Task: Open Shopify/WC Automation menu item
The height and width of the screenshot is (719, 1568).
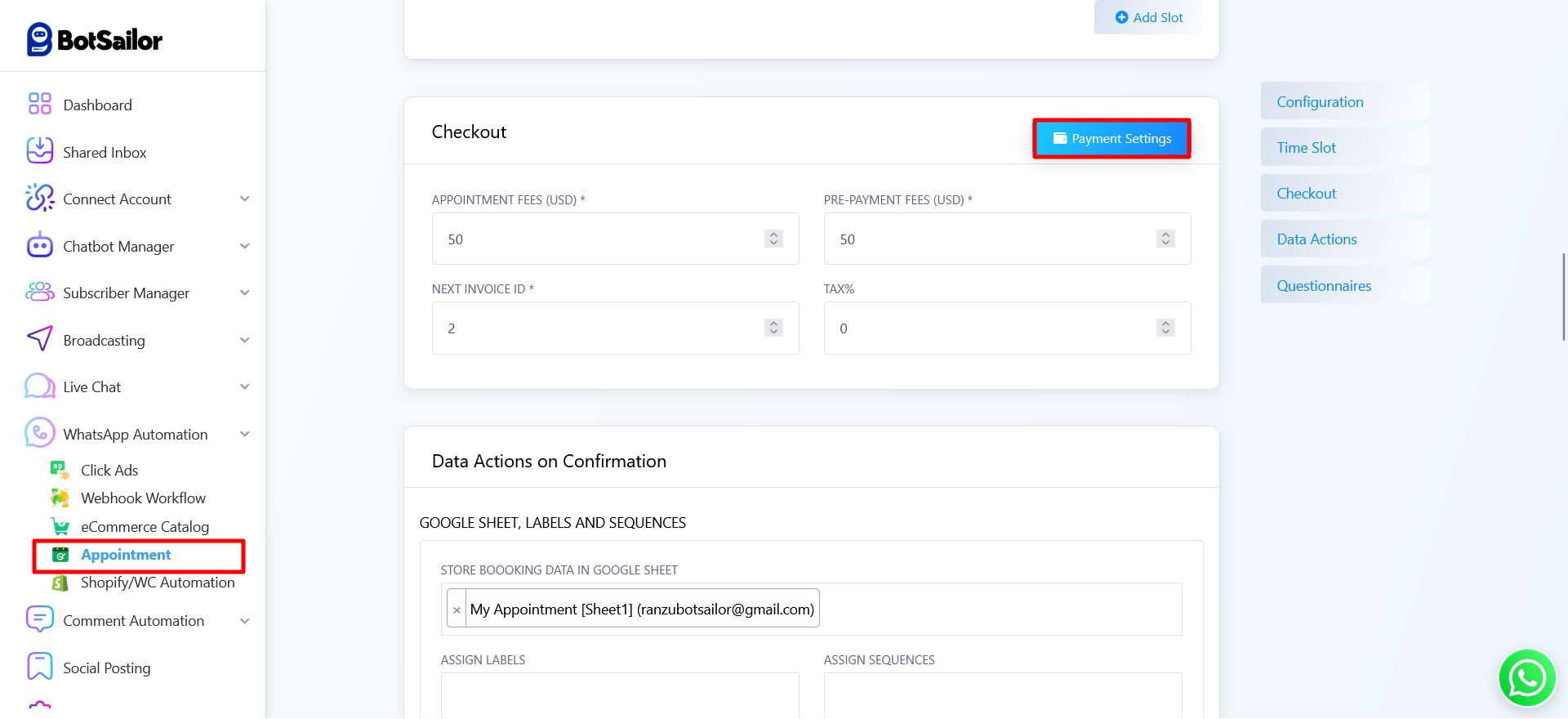Action: [157, 583]
